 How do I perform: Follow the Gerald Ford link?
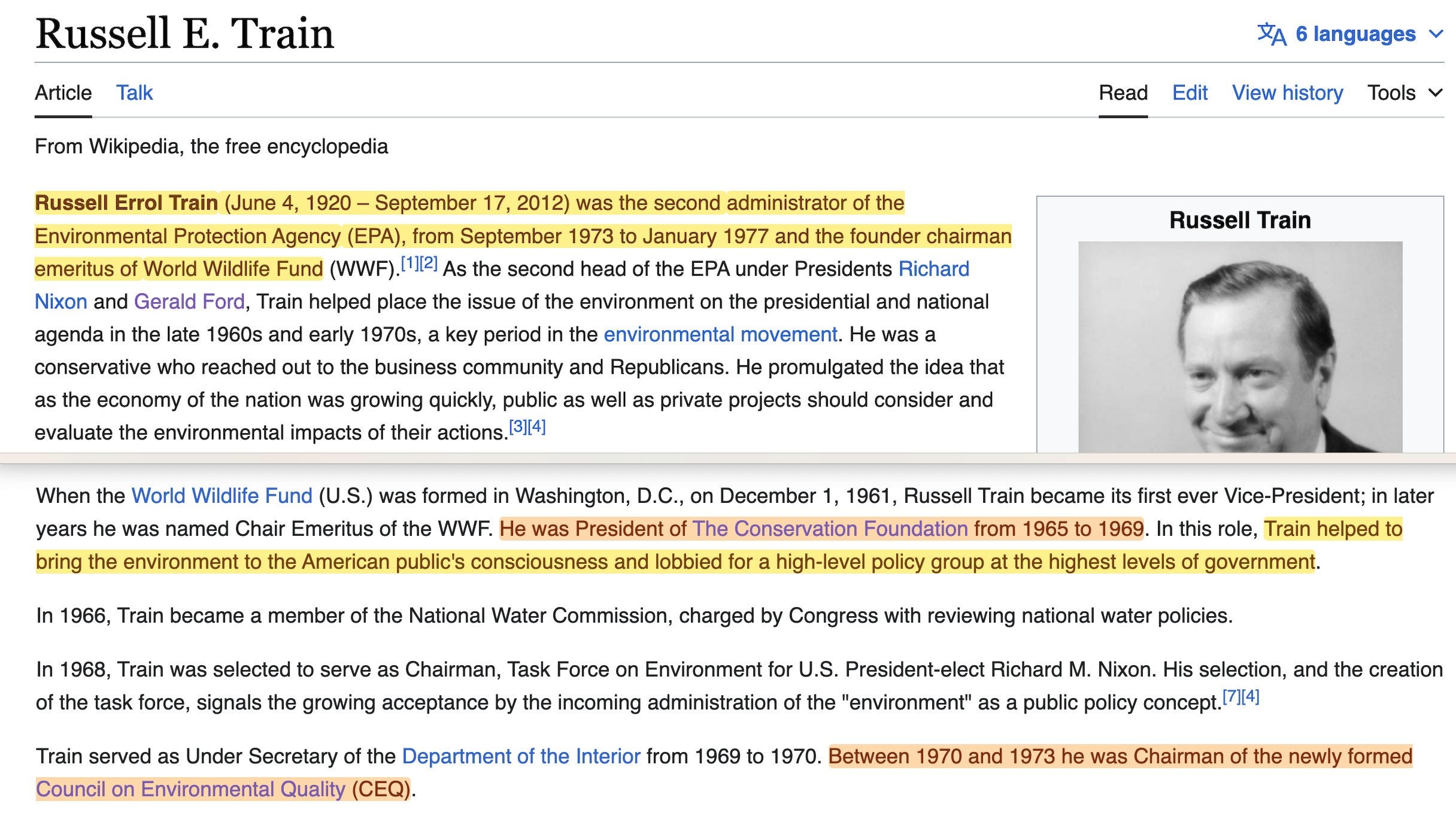coord(189,301)
